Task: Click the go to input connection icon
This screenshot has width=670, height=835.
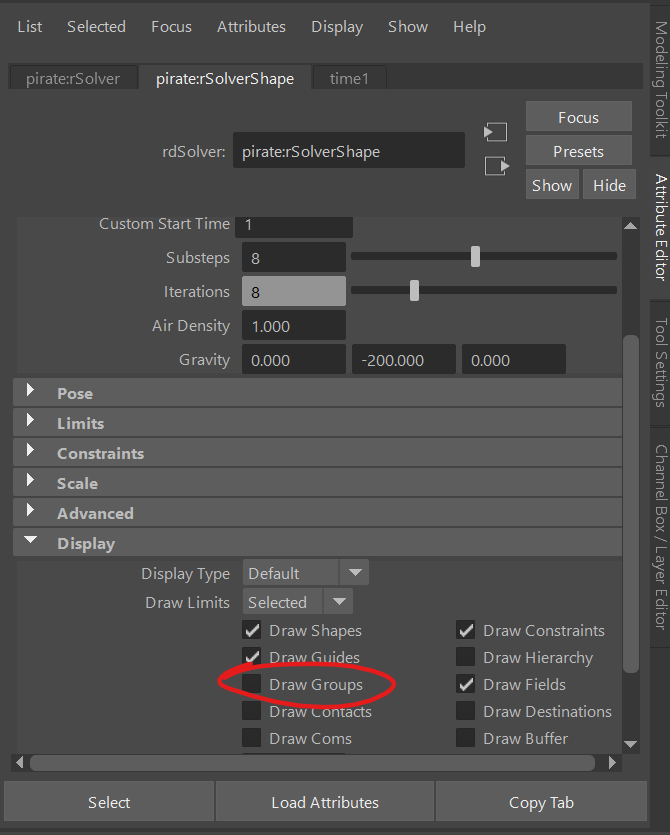Action: [x=496, y=133]
